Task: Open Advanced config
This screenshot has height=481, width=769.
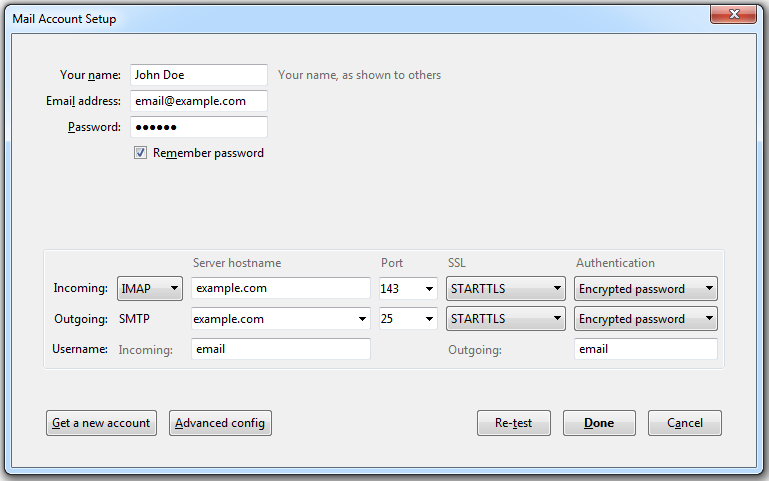Action: point(220,423)
